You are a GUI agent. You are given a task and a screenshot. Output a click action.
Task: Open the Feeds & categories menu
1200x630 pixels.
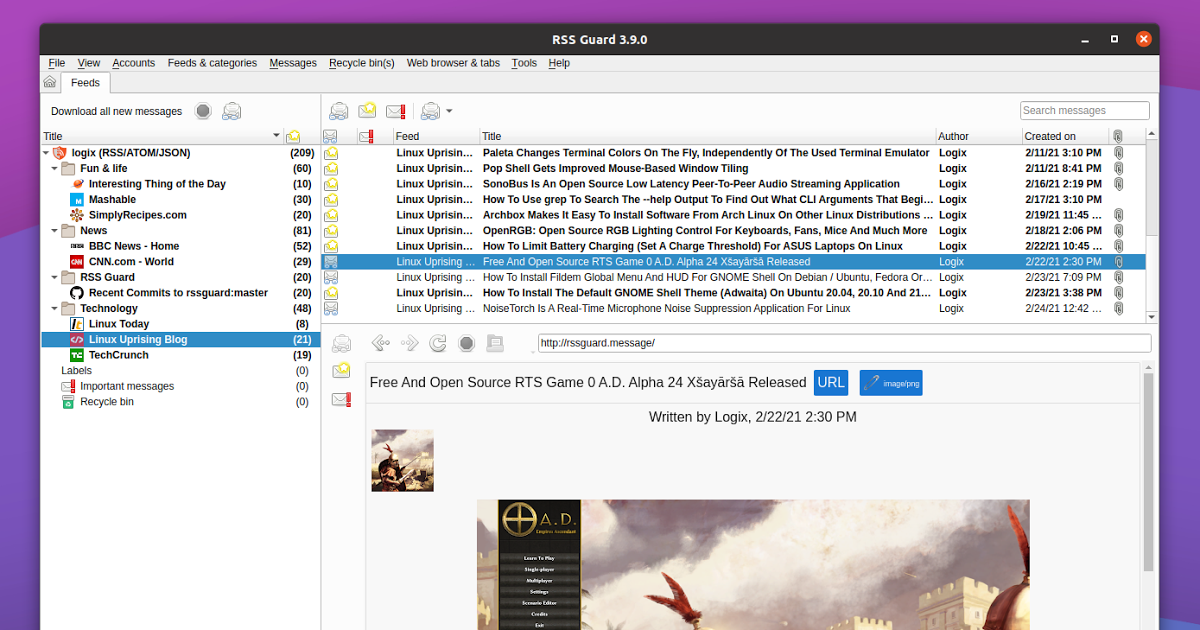(212, 63)
